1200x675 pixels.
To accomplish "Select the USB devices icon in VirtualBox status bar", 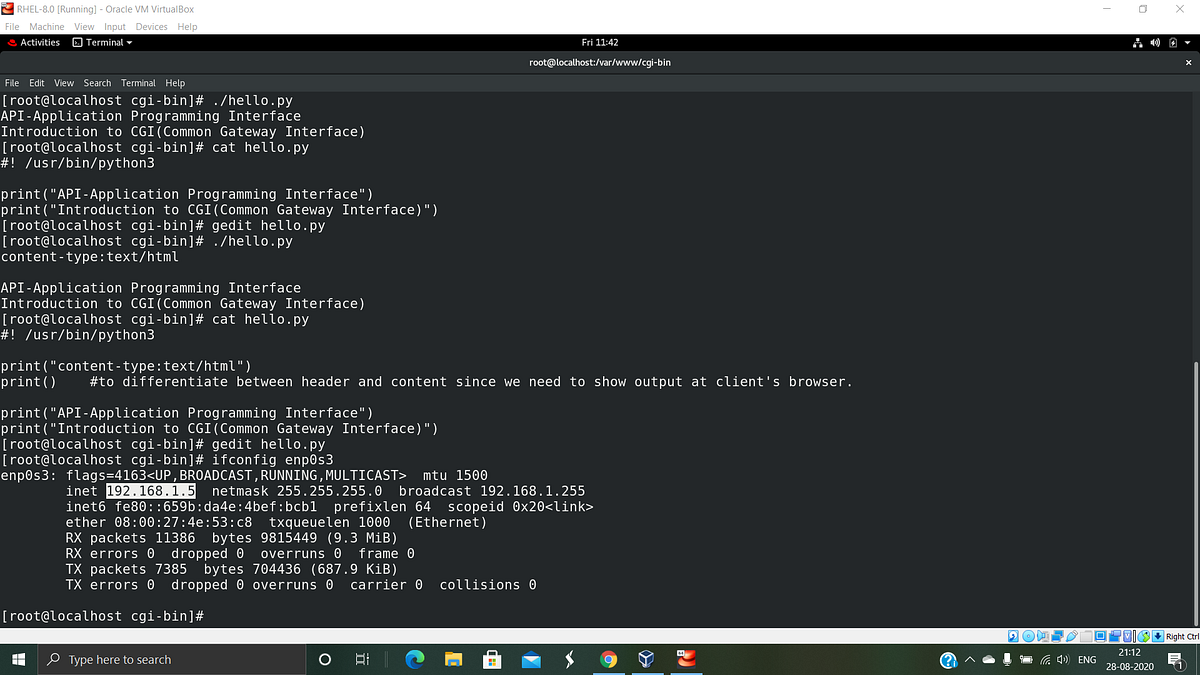I will pos(1070,636).
